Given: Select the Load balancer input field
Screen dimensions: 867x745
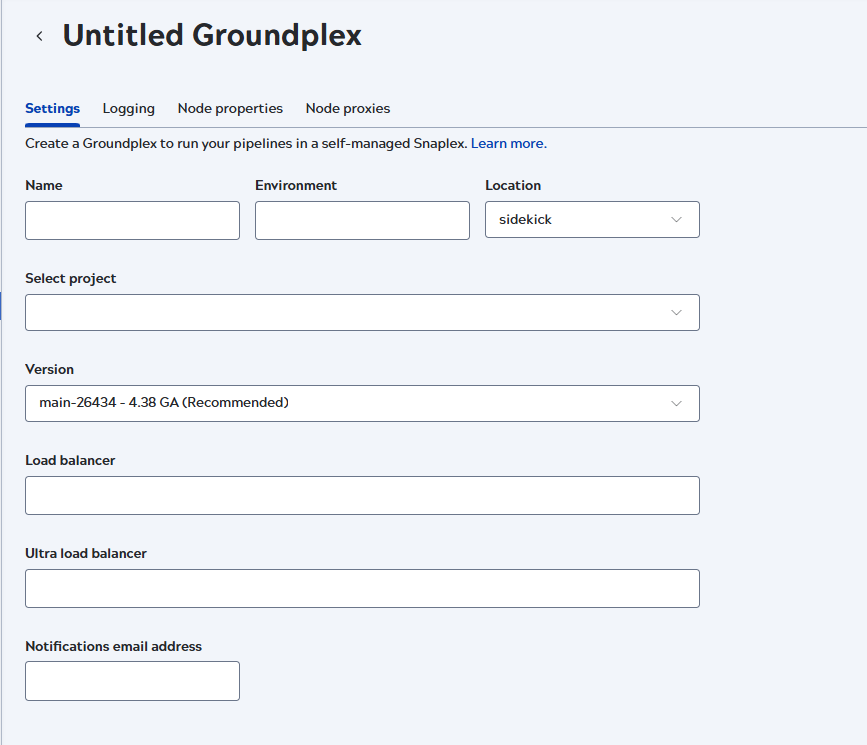Looking at the screenshot, I should [361, 496].
